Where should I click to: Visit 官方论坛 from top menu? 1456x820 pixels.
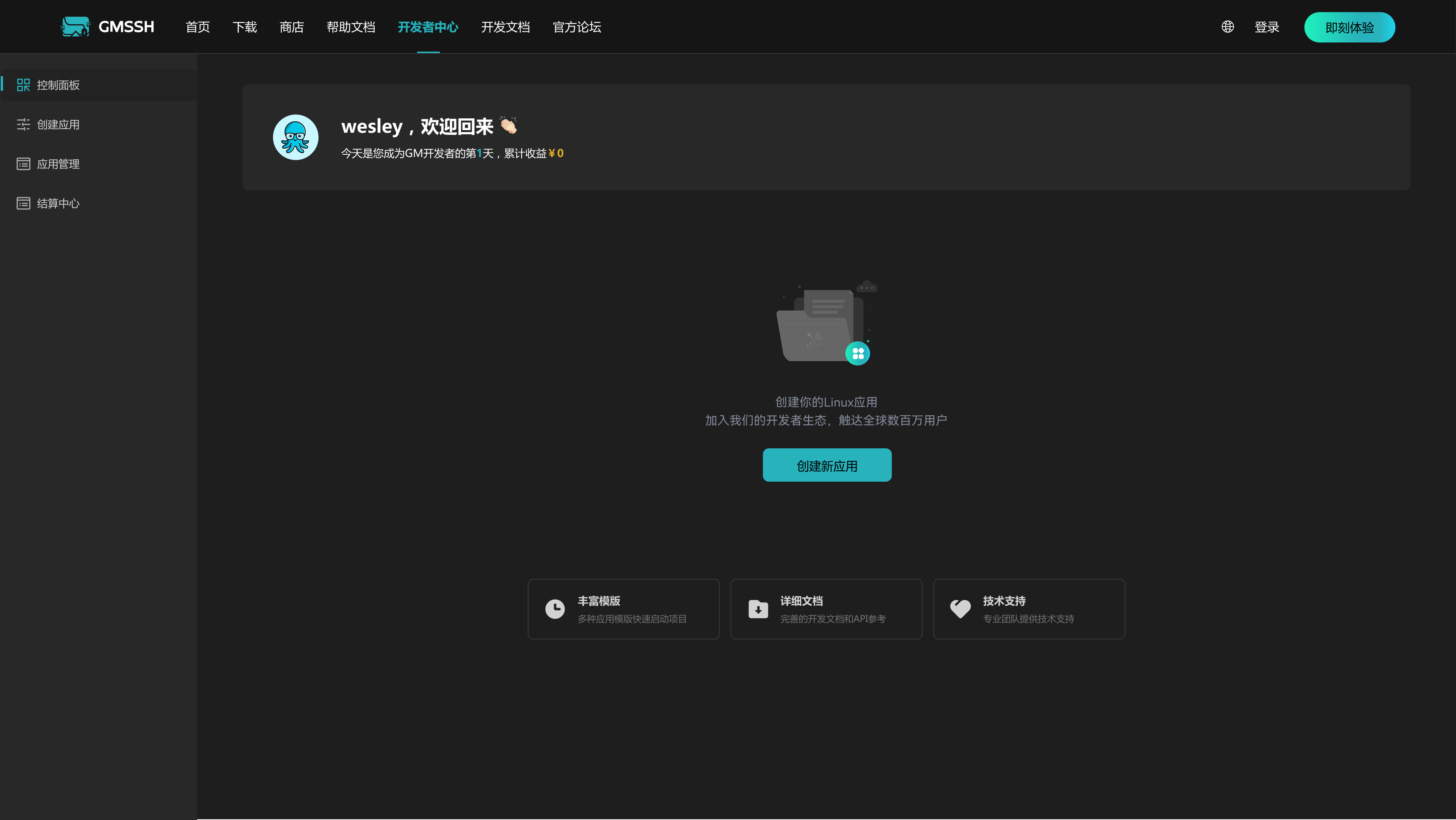576,27
